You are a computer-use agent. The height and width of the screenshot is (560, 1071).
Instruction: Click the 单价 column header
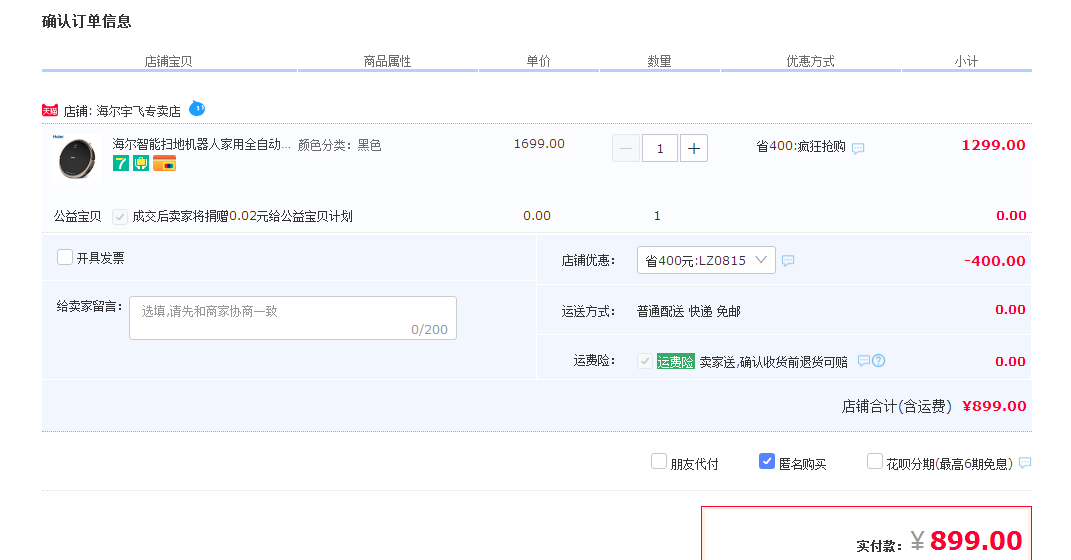[x=538, y=61]
